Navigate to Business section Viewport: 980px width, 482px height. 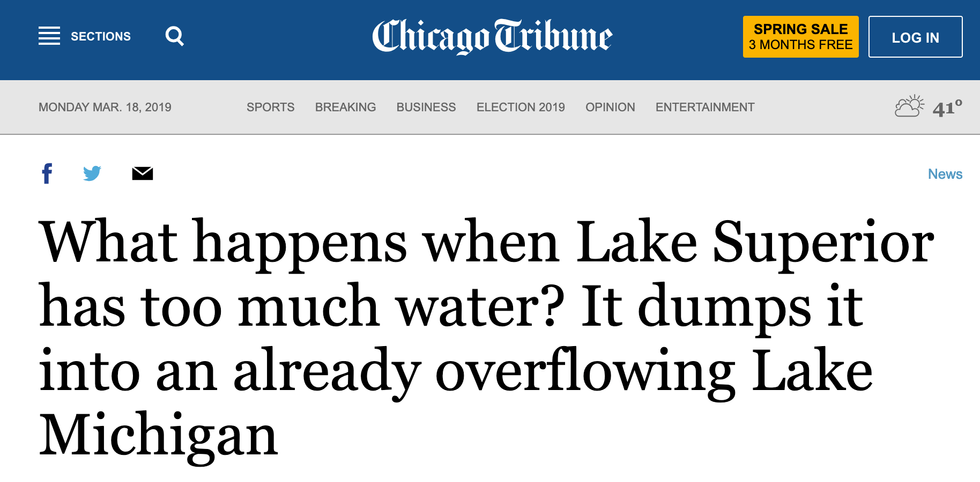[426, 107]
